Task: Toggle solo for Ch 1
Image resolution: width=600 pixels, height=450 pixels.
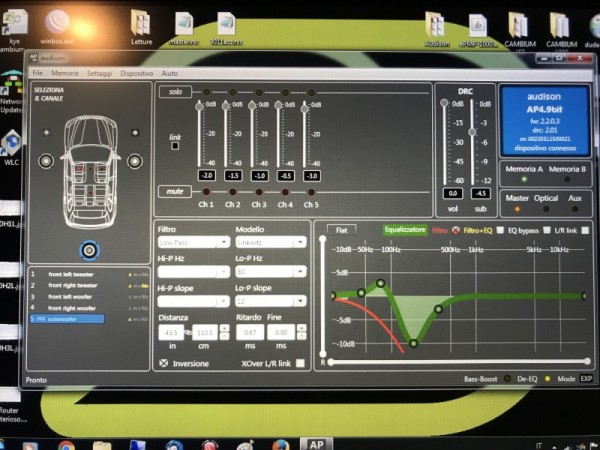Action: pyautogui.click(x=206, y=92)
